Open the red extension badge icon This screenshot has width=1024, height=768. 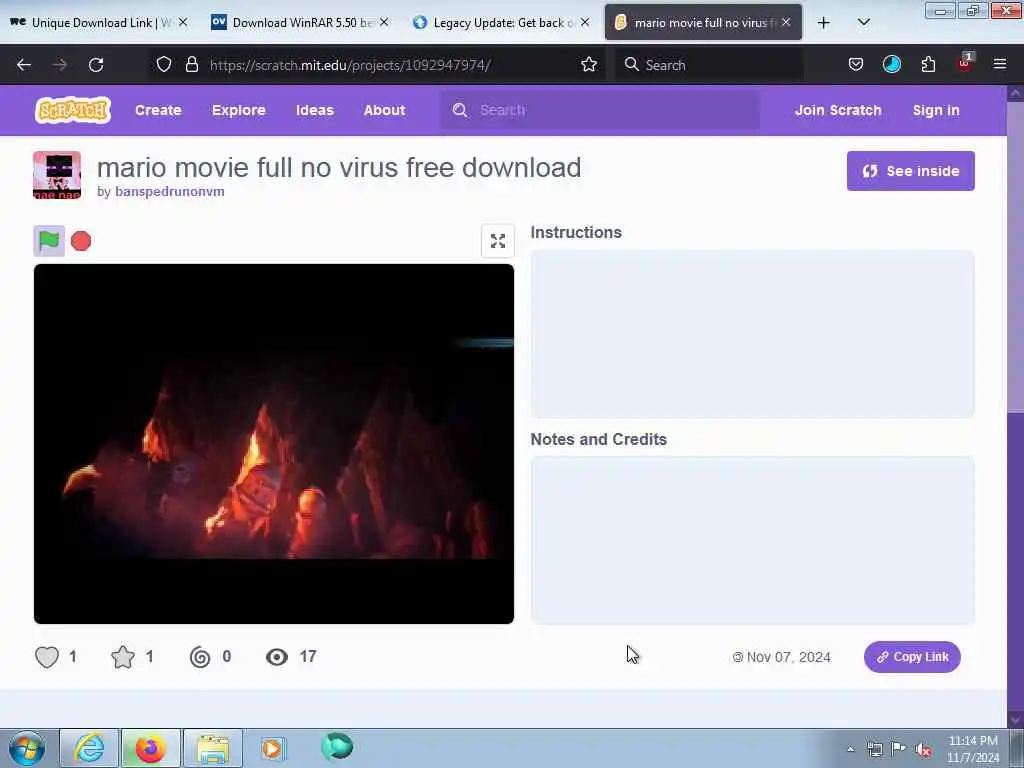[x=965, y=63]
